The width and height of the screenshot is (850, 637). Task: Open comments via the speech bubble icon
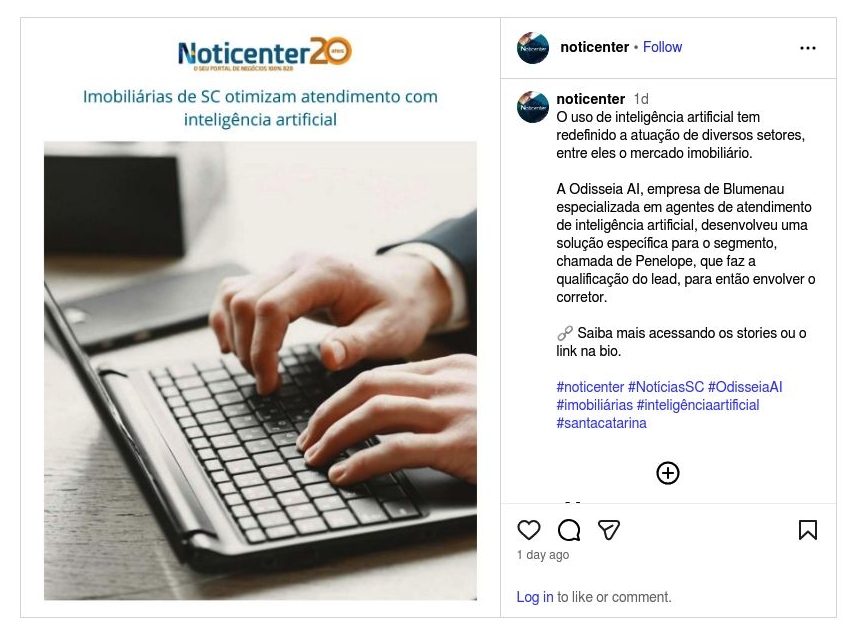click(x=569, y=530)
